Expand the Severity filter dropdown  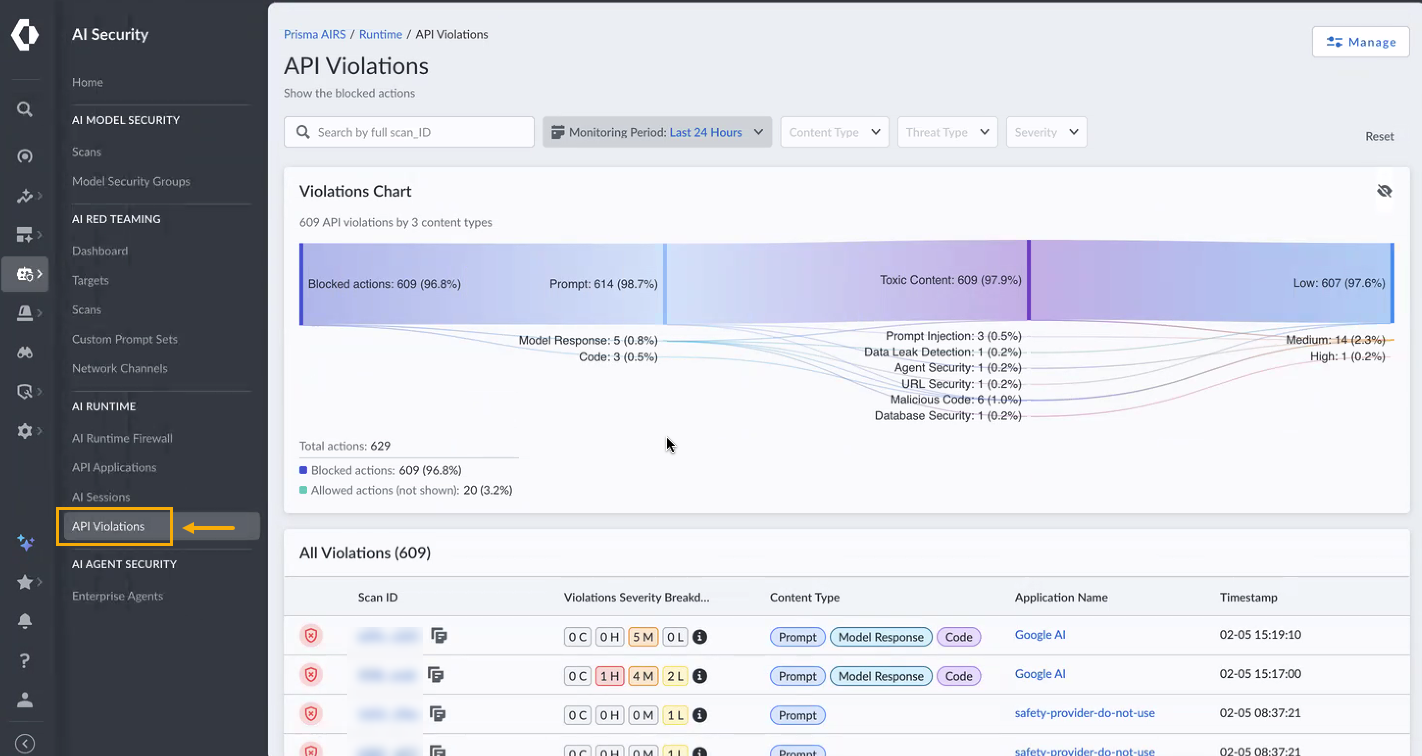click(1046, 132)
